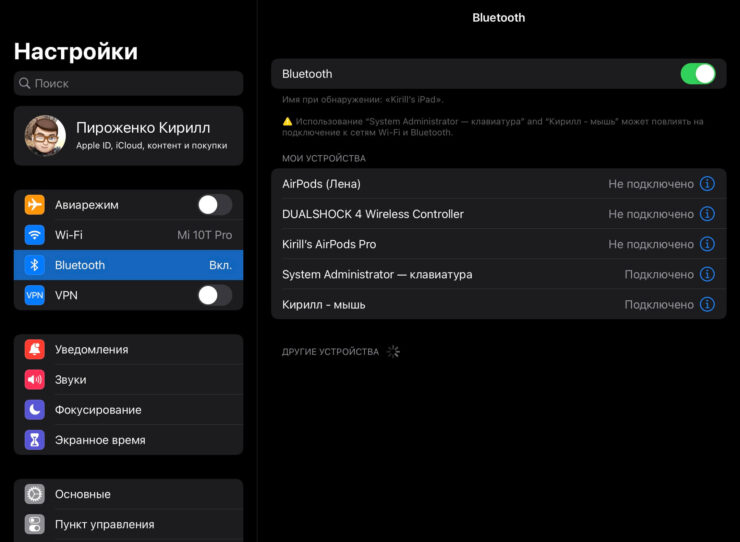Enable Авиарежим toggle
This screenshot has height=542, width=740.
tap(214, 205)
